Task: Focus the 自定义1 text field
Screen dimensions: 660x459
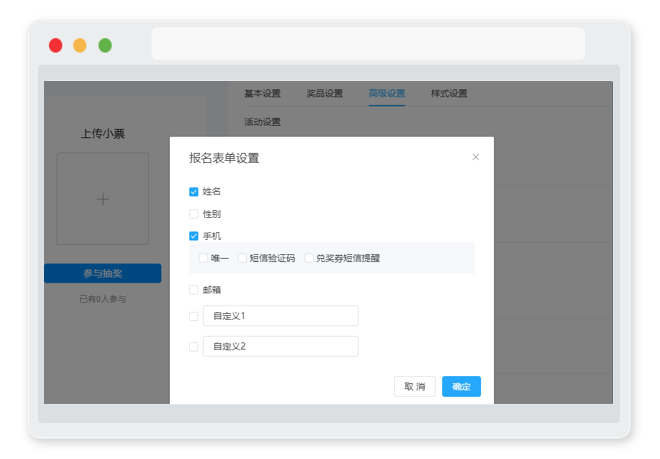Action: tap(281, 316)
